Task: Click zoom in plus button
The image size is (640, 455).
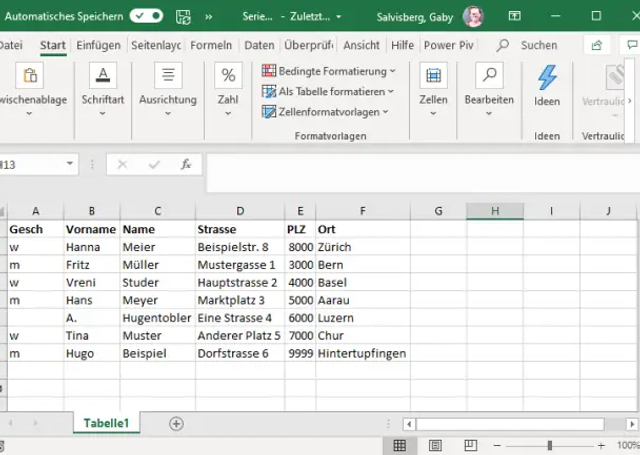Action: 601,446
